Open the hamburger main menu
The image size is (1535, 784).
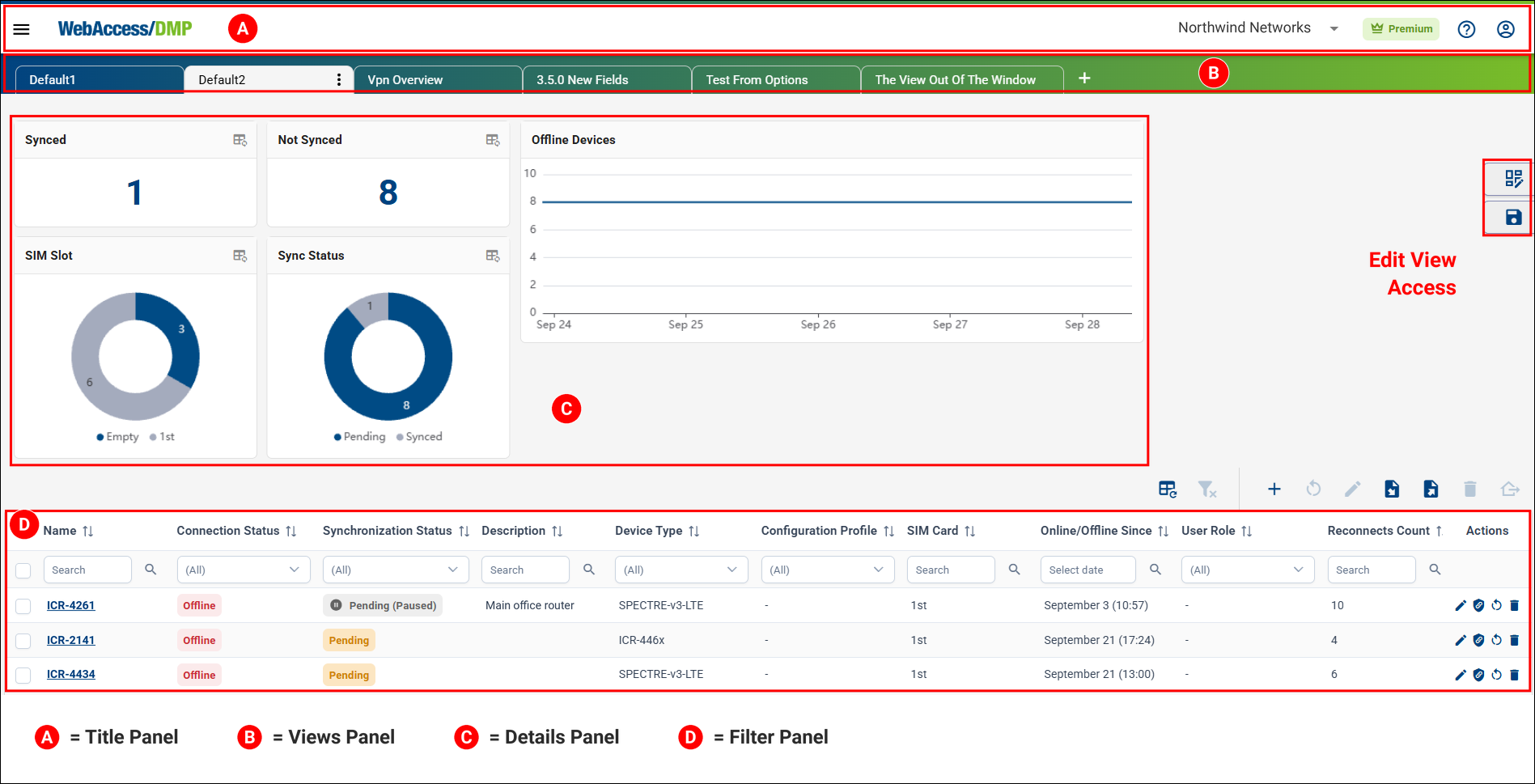[22, 29]
